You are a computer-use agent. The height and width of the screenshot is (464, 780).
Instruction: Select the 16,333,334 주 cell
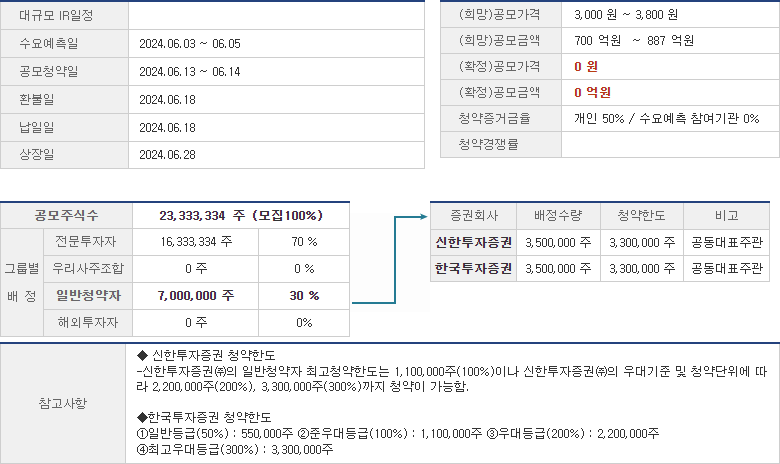tap(196, 242)
